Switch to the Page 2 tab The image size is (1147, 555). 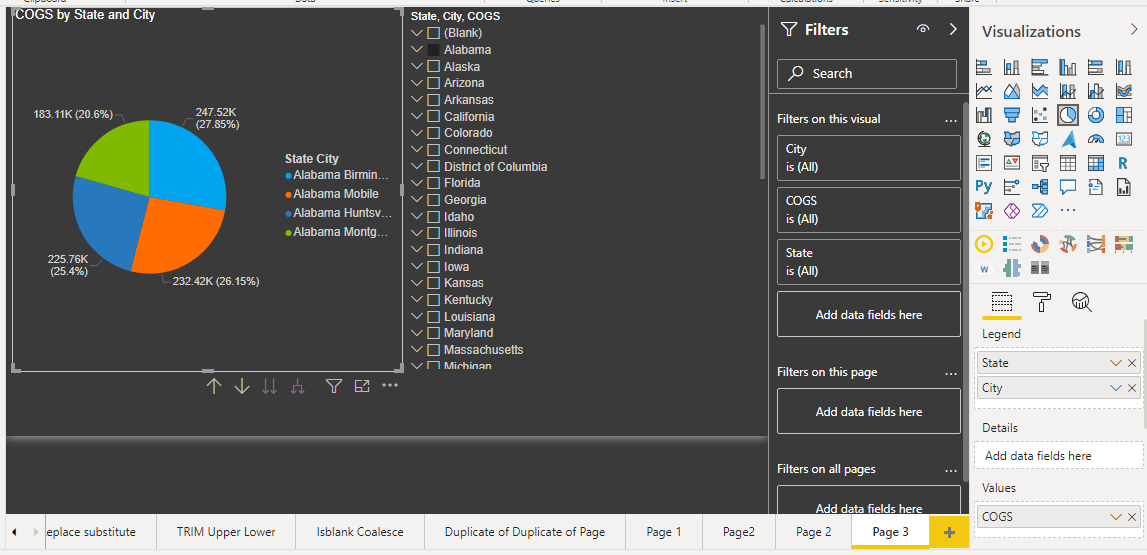(x=813, y=532)
